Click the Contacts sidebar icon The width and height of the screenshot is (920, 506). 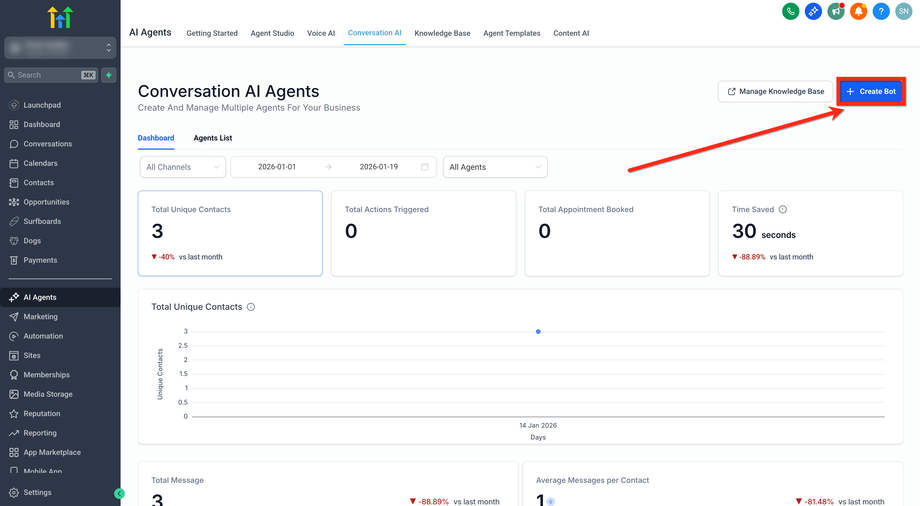pos(14,183)
